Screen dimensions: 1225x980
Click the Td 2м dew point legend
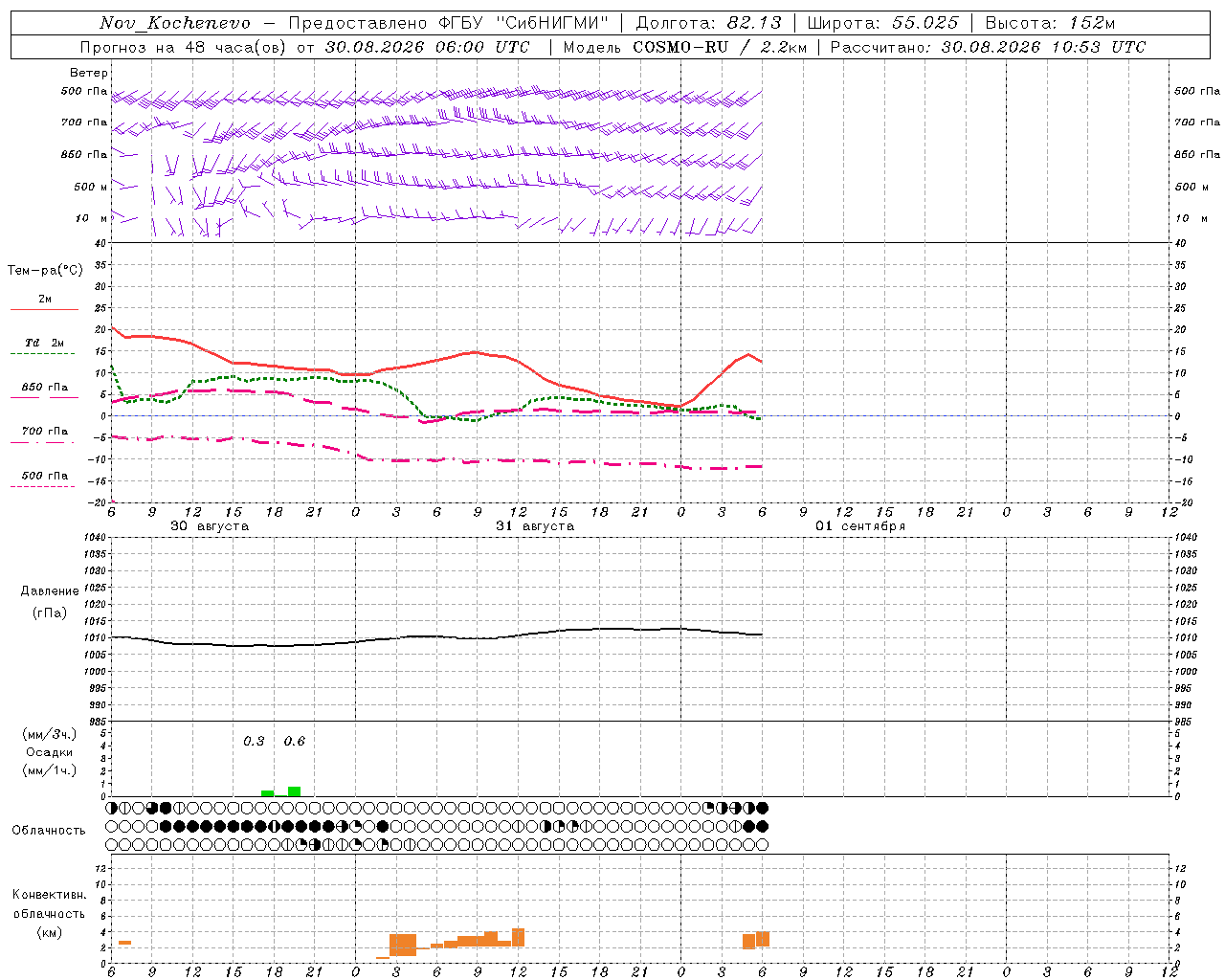[44, 346]
